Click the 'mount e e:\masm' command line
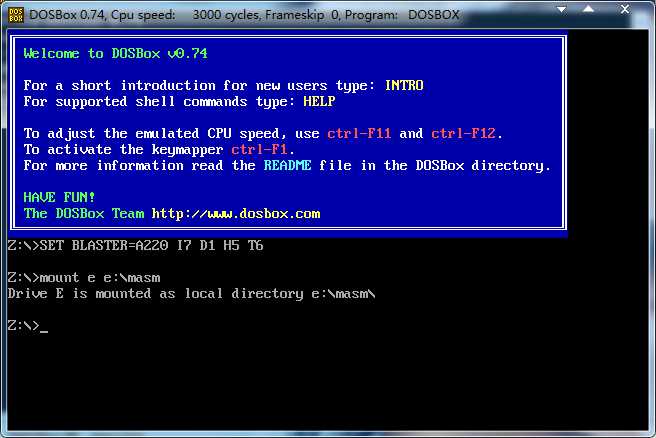This screenshot has width=656, height=438. (x=84, y=277)
